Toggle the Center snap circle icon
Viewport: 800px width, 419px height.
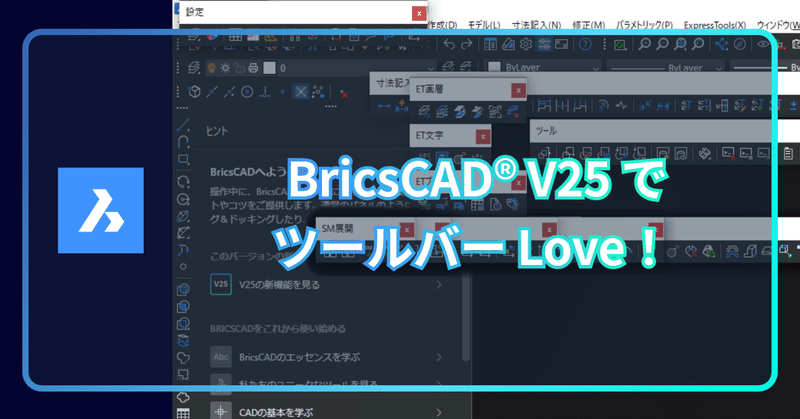tap(247, 92)
